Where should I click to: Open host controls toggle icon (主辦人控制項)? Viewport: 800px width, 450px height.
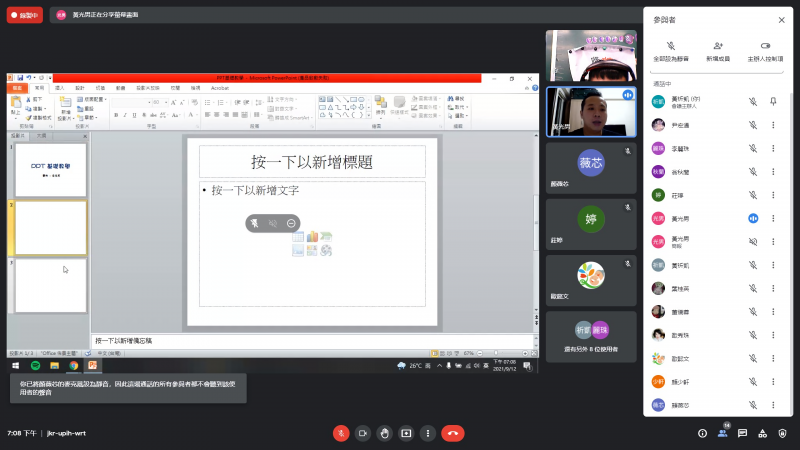(x=765, y=46)
